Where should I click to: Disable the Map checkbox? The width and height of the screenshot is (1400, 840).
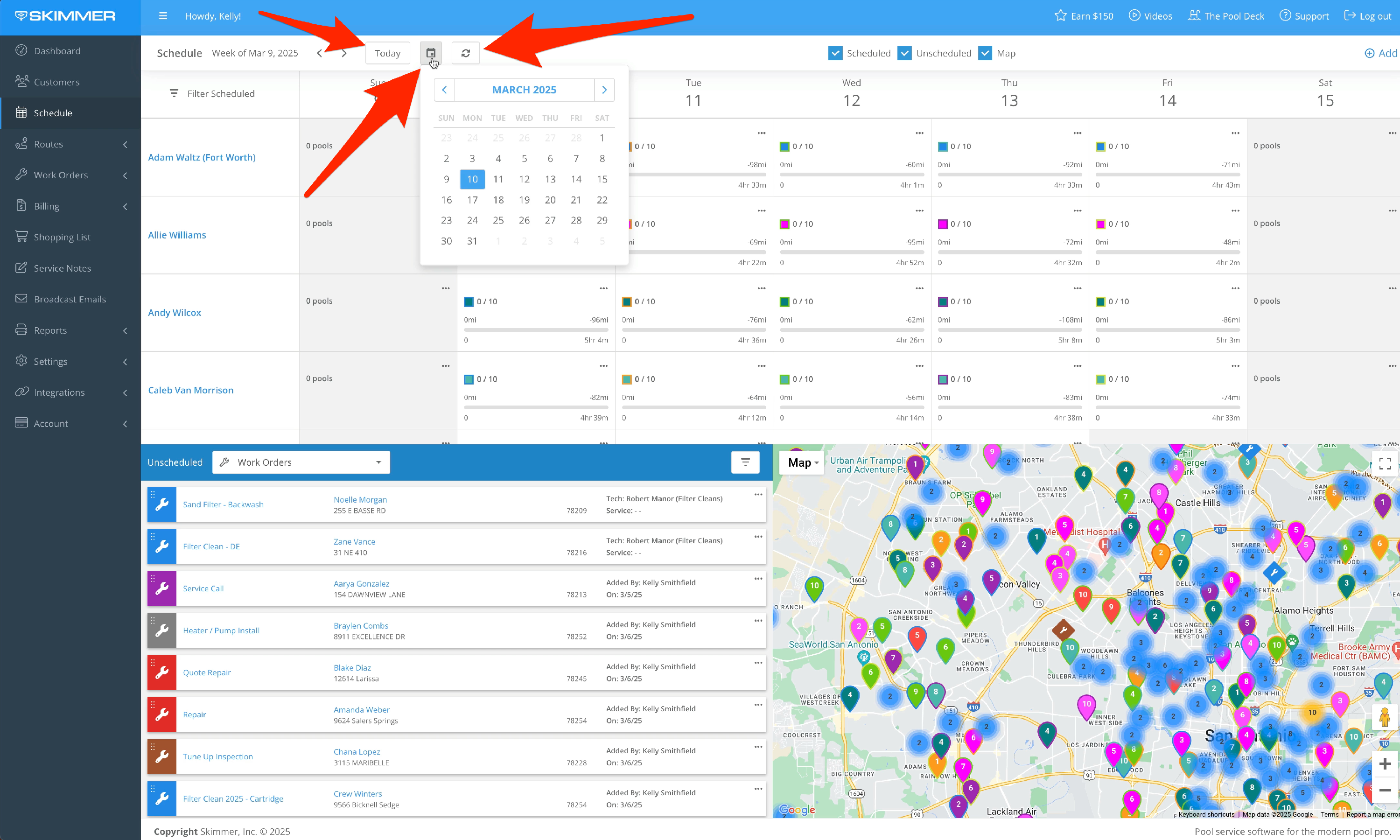coord(985,53)
